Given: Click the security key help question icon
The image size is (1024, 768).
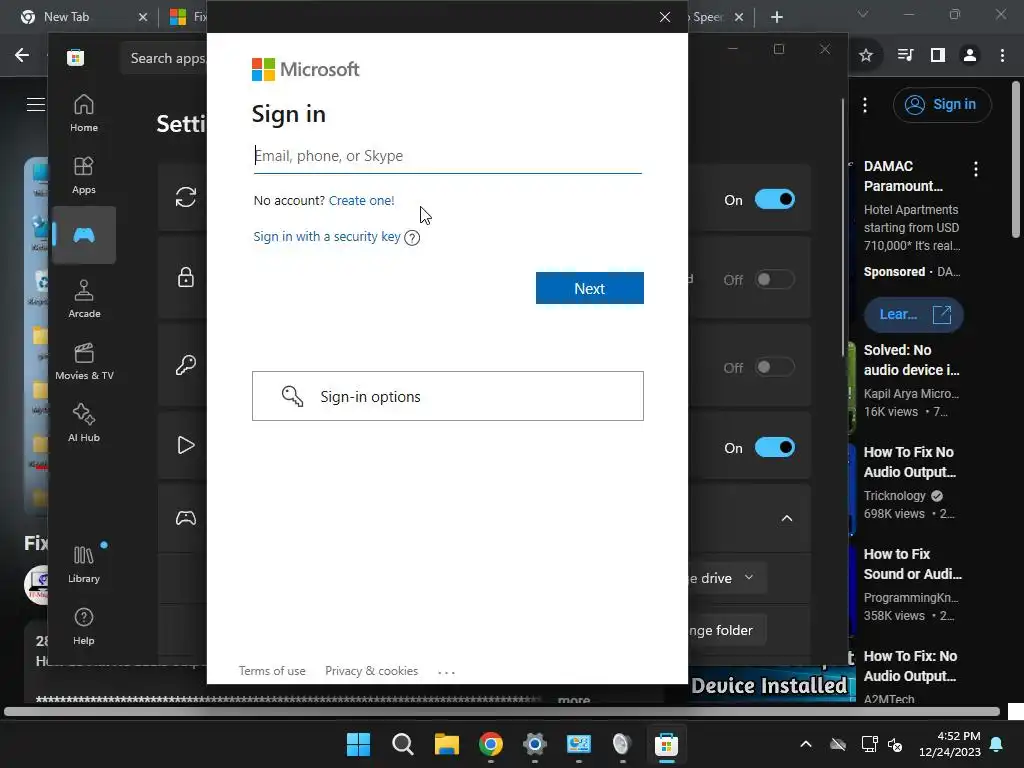Looking at the screenshot, I should point(412,238).
